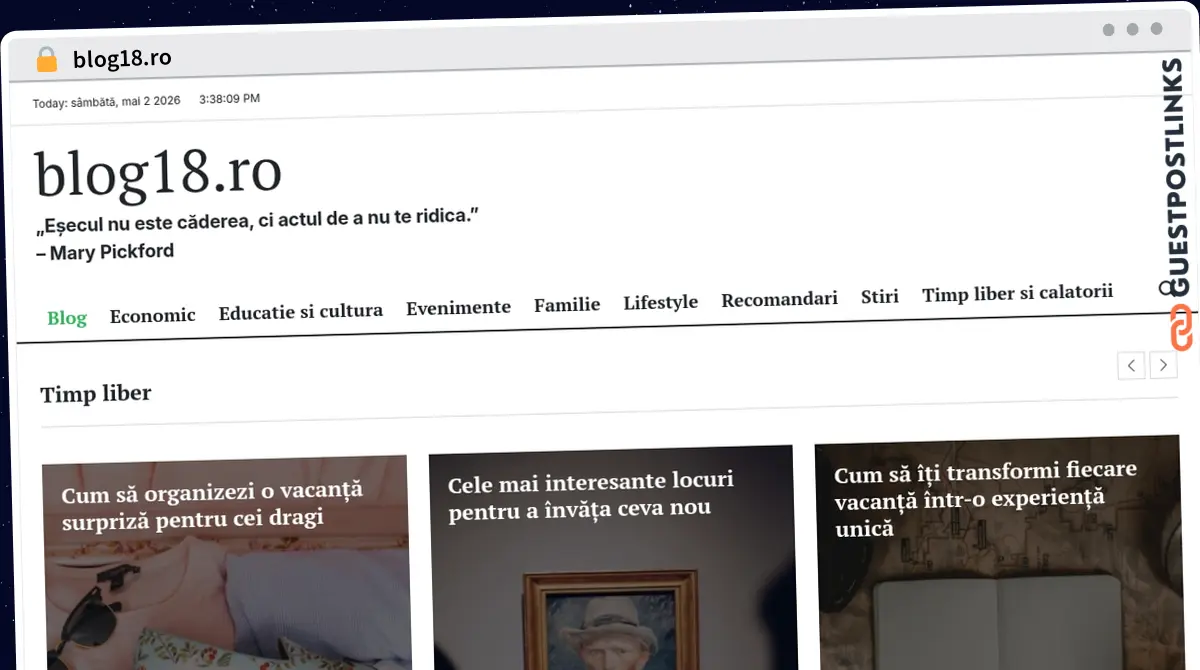1200x670 pixels.
Task: Open the Stiri category
Action: (x=880, y=296)
